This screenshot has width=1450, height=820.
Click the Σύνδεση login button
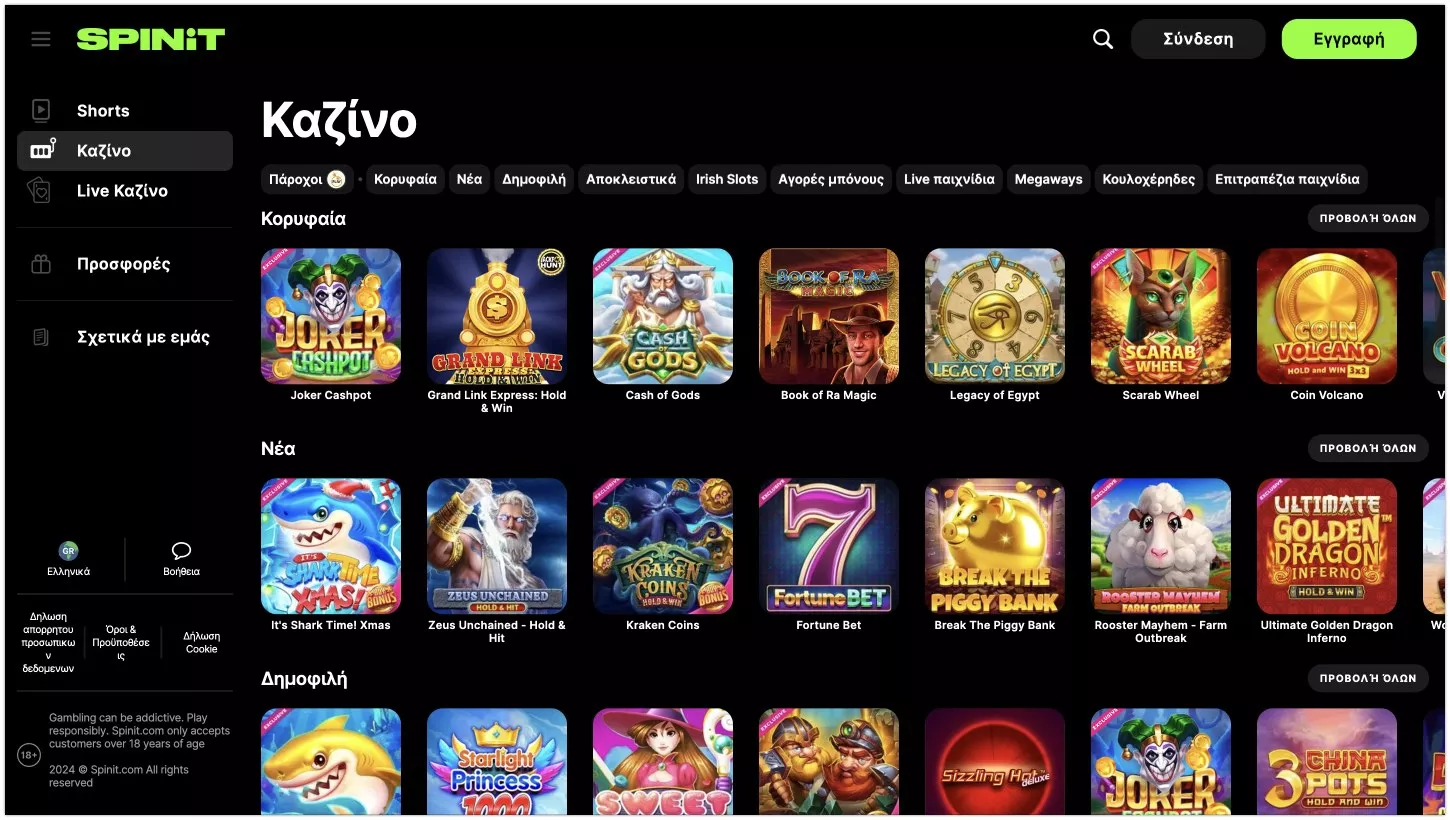point(1198,39)
